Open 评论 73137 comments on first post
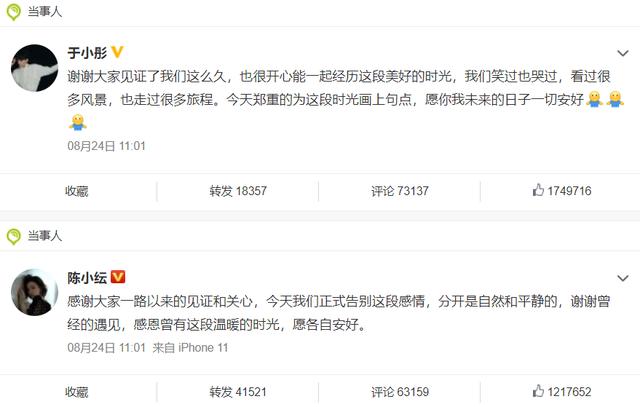 (x=400, y=191)
